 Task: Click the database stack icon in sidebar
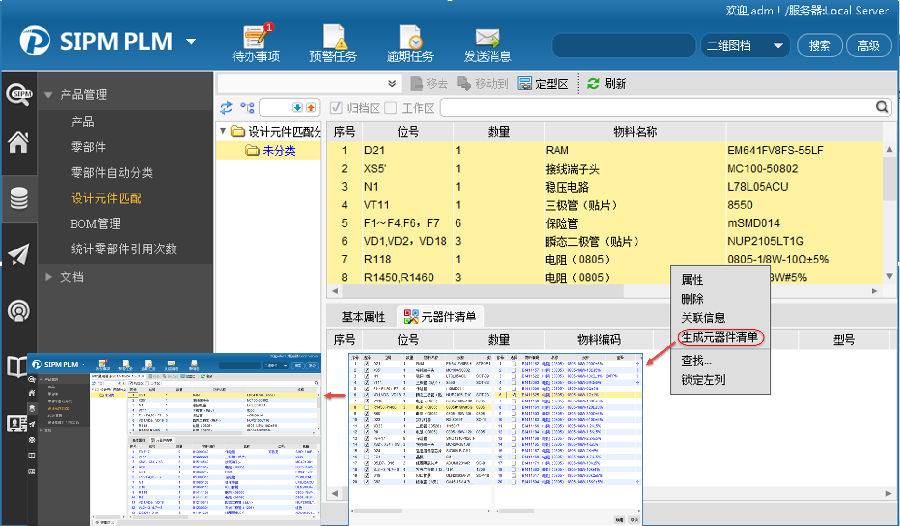point(18,198)
